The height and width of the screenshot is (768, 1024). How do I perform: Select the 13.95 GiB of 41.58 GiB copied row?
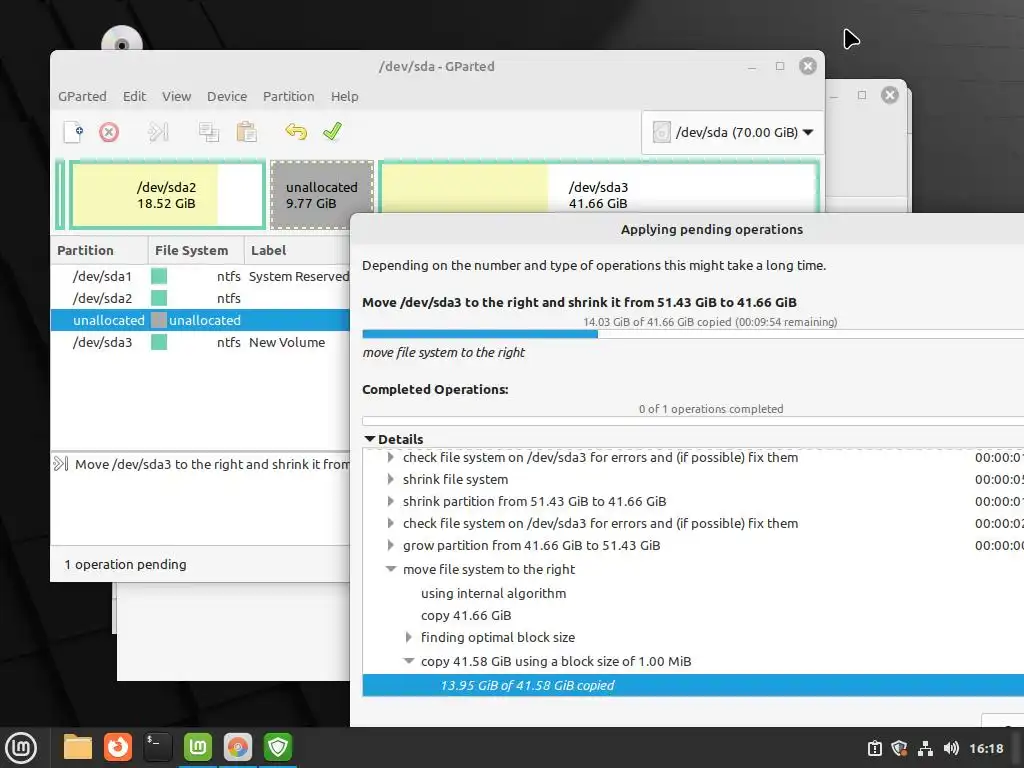(x=693, y=685)
